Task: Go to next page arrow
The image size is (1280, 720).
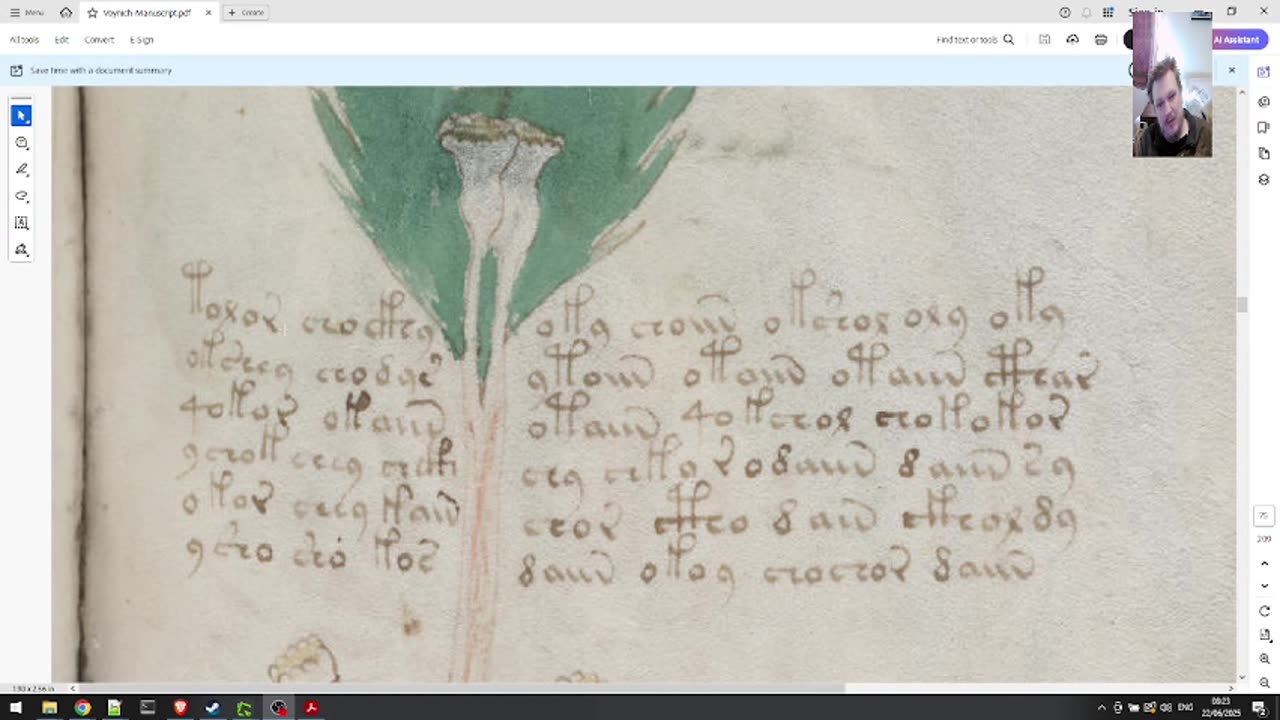Action: (1264, 586)
